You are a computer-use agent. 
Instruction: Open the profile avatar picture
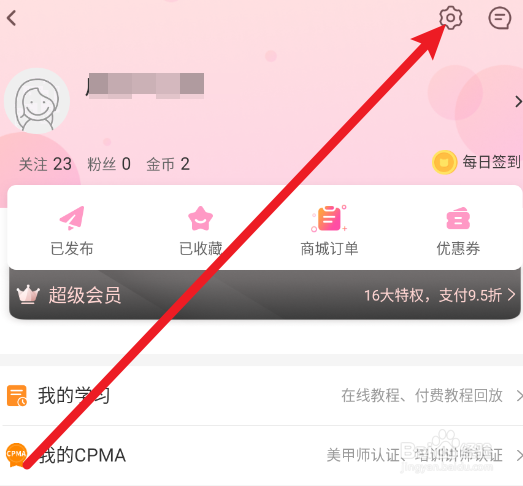[x=37, y=101]
